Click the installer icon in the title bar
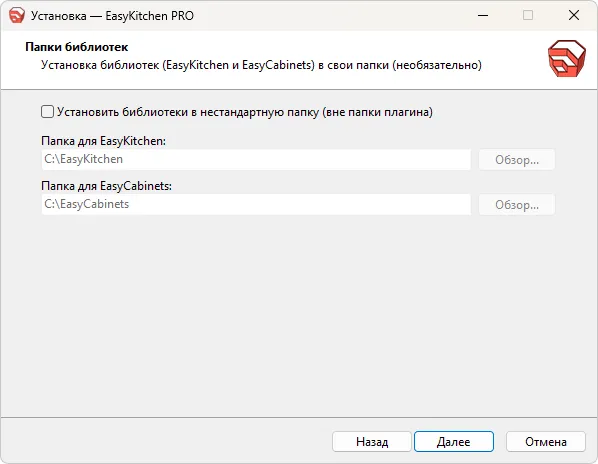 (17, 16)
